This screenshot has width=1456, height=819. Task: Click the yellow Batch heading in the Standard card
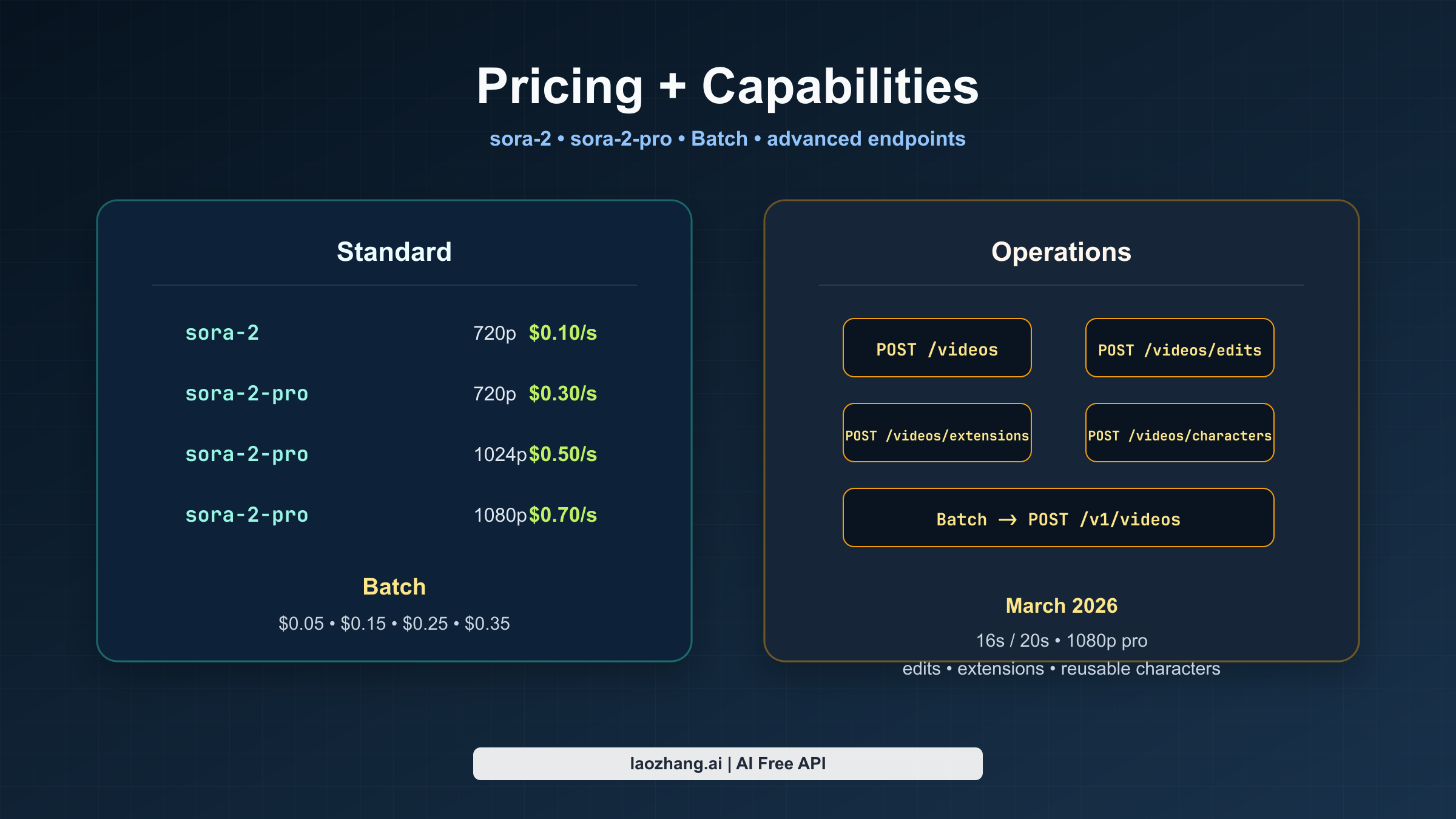click(x=394, y=587)
